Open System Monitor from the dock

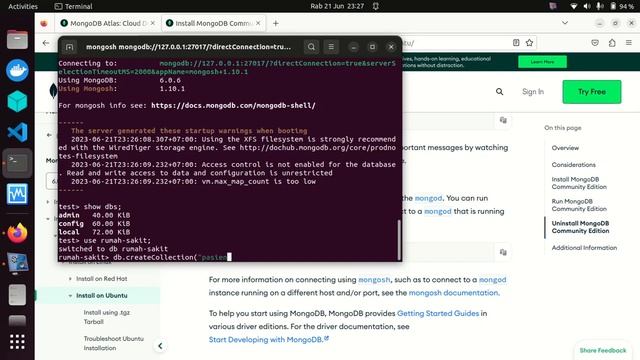tap(17, 194)
